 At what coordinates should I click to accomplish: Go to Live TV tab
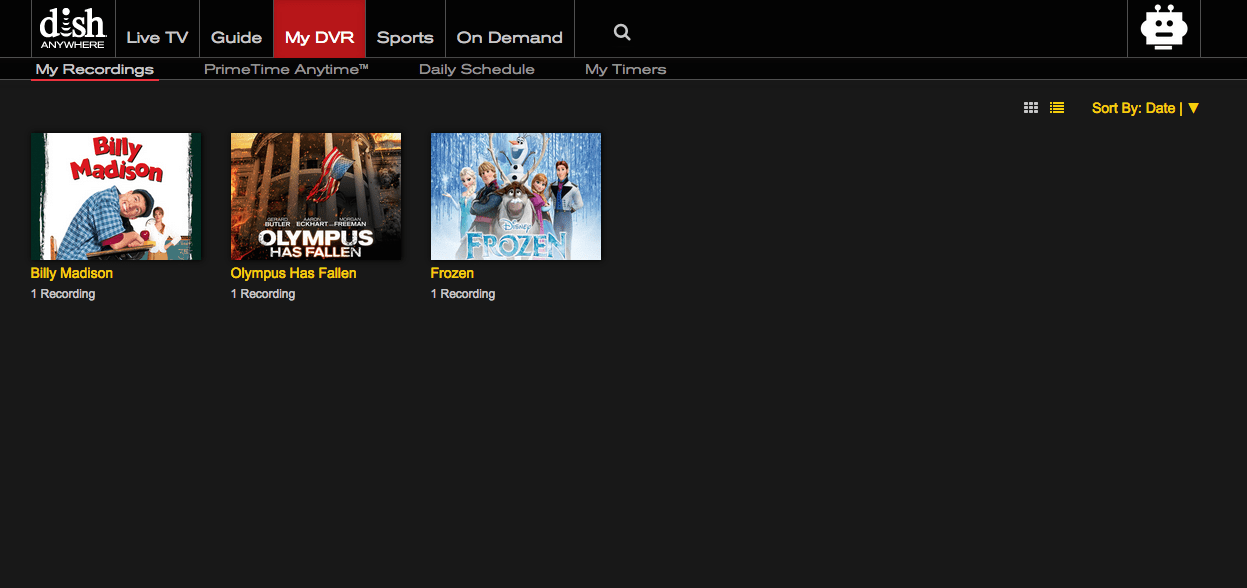[x=157, y=37]
